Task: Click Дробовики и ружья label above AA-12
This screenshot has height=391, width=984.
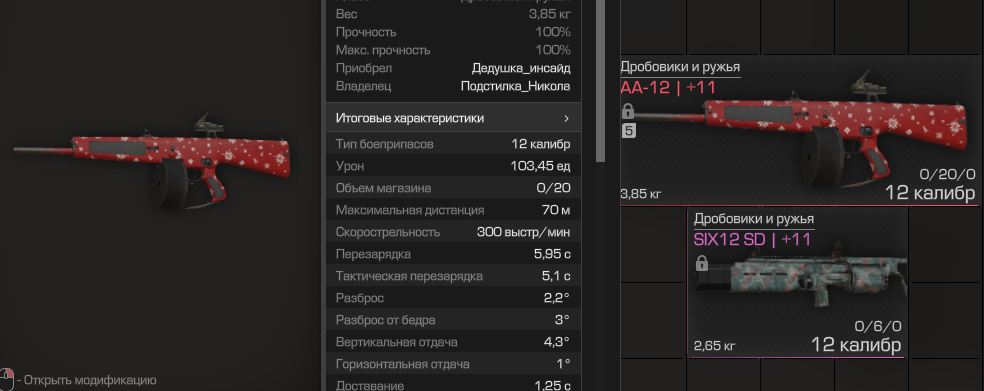Action: click(680, 67)
